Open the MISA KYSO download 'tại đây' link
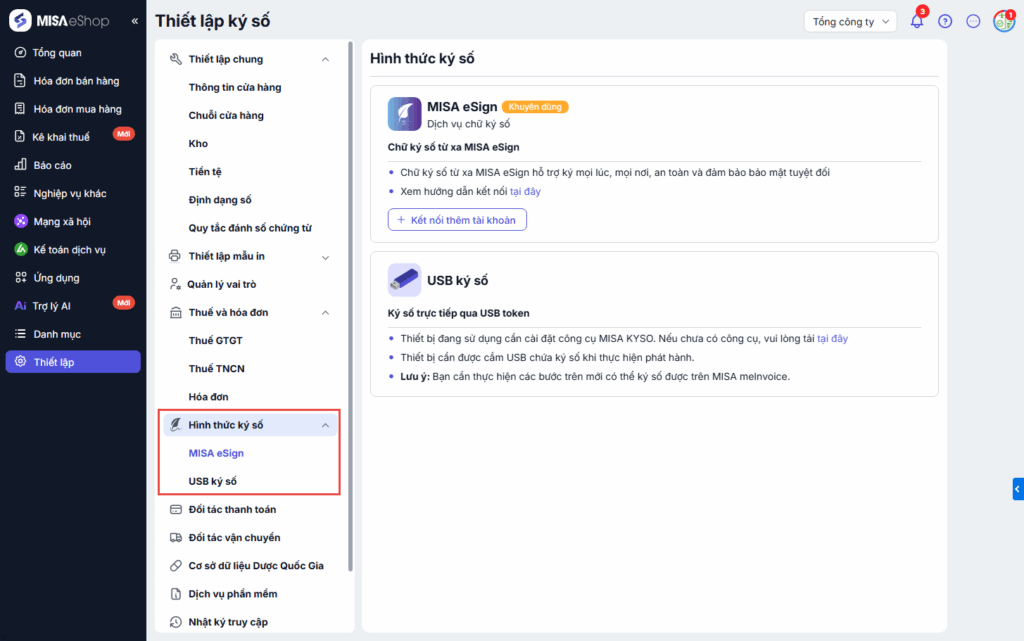 click(x=832, y=338)
